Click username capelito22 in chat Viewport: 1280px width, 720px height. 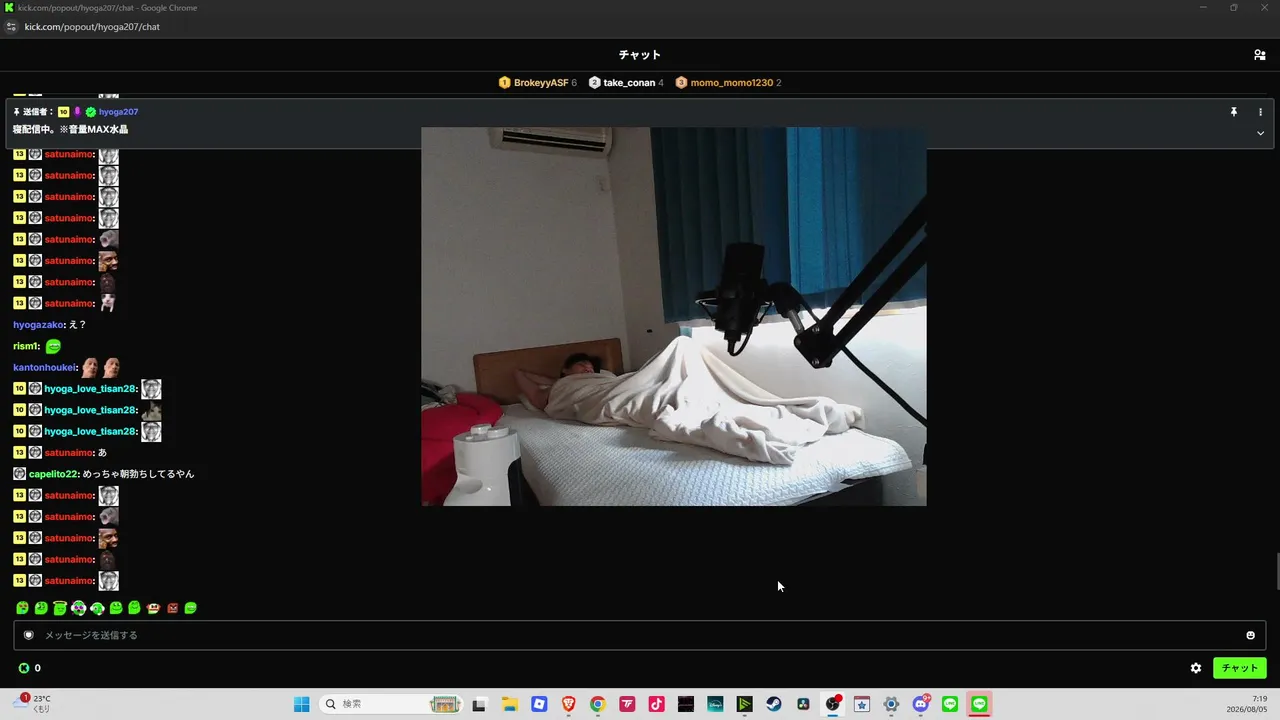click(x=53, y=474)
